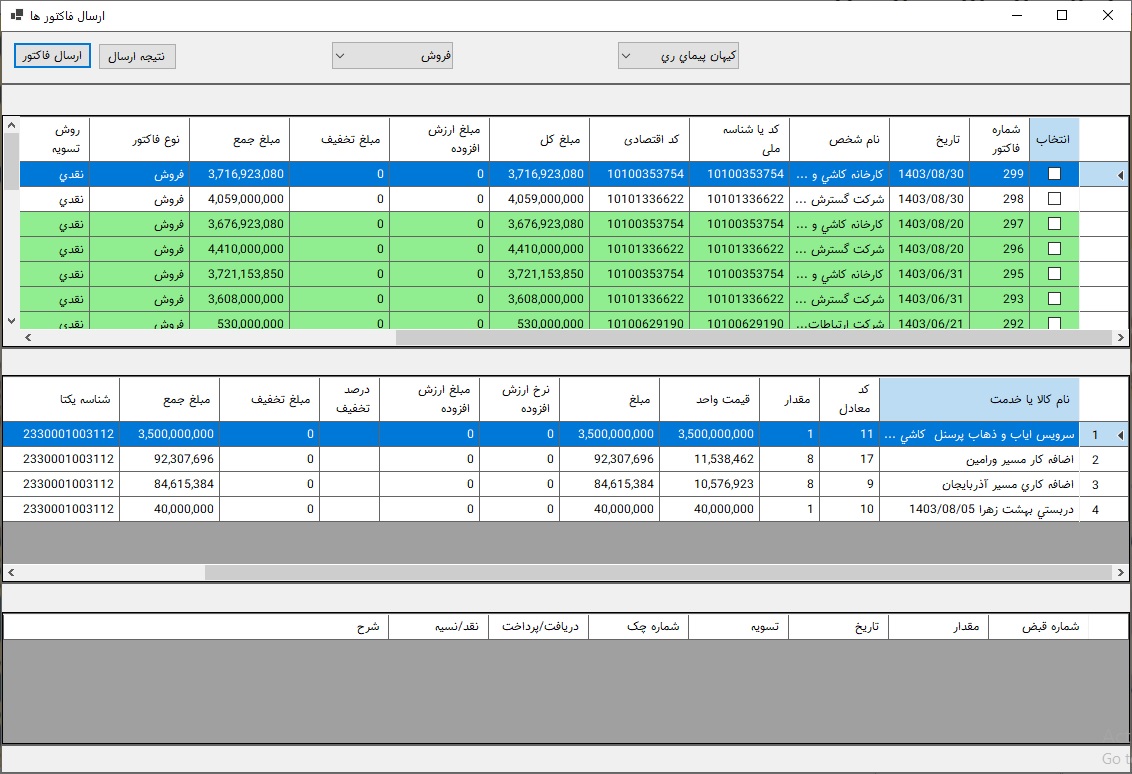Click right arrow of invoices horizontal scrollbar

[1121, 338]
